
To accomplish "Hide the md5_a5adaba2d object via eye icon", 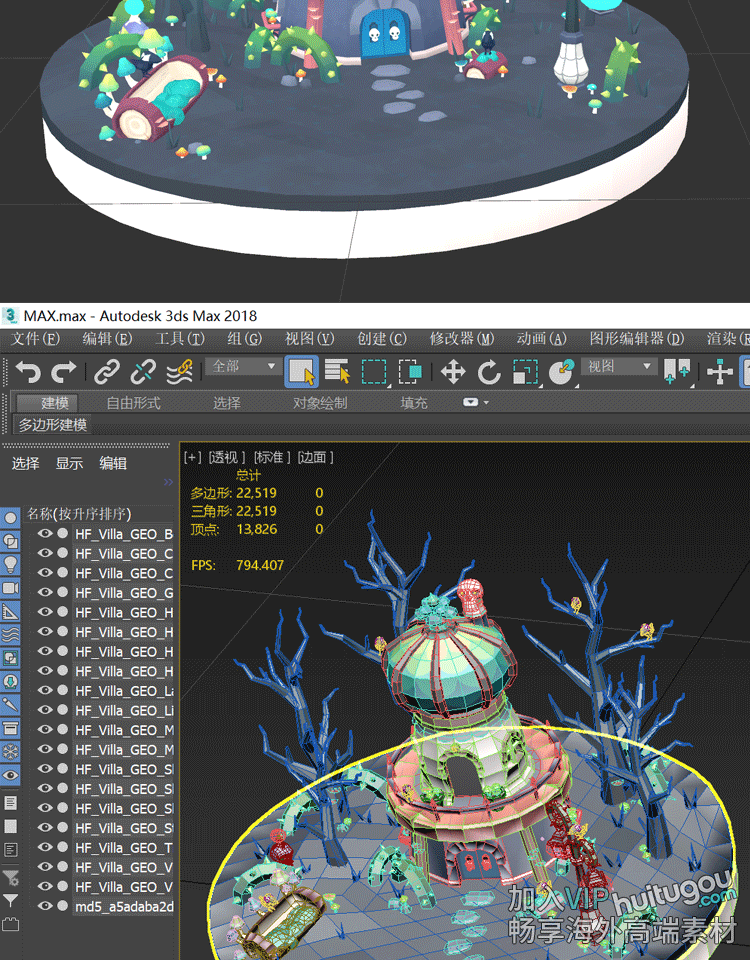I will coord(44,906).
